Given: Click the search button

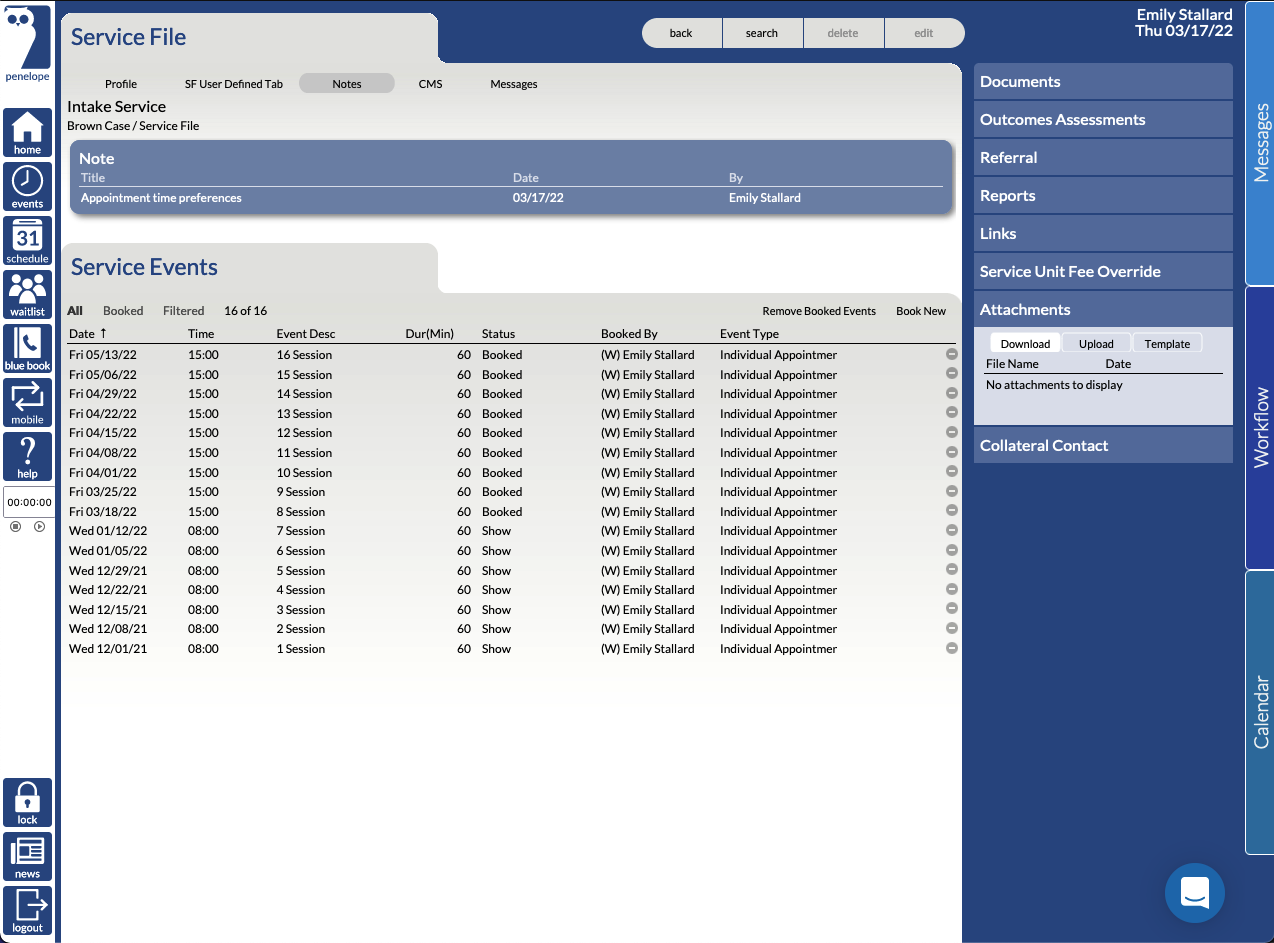Looking at the screenshot, I should pyautogui.click(x=762, y=33).
